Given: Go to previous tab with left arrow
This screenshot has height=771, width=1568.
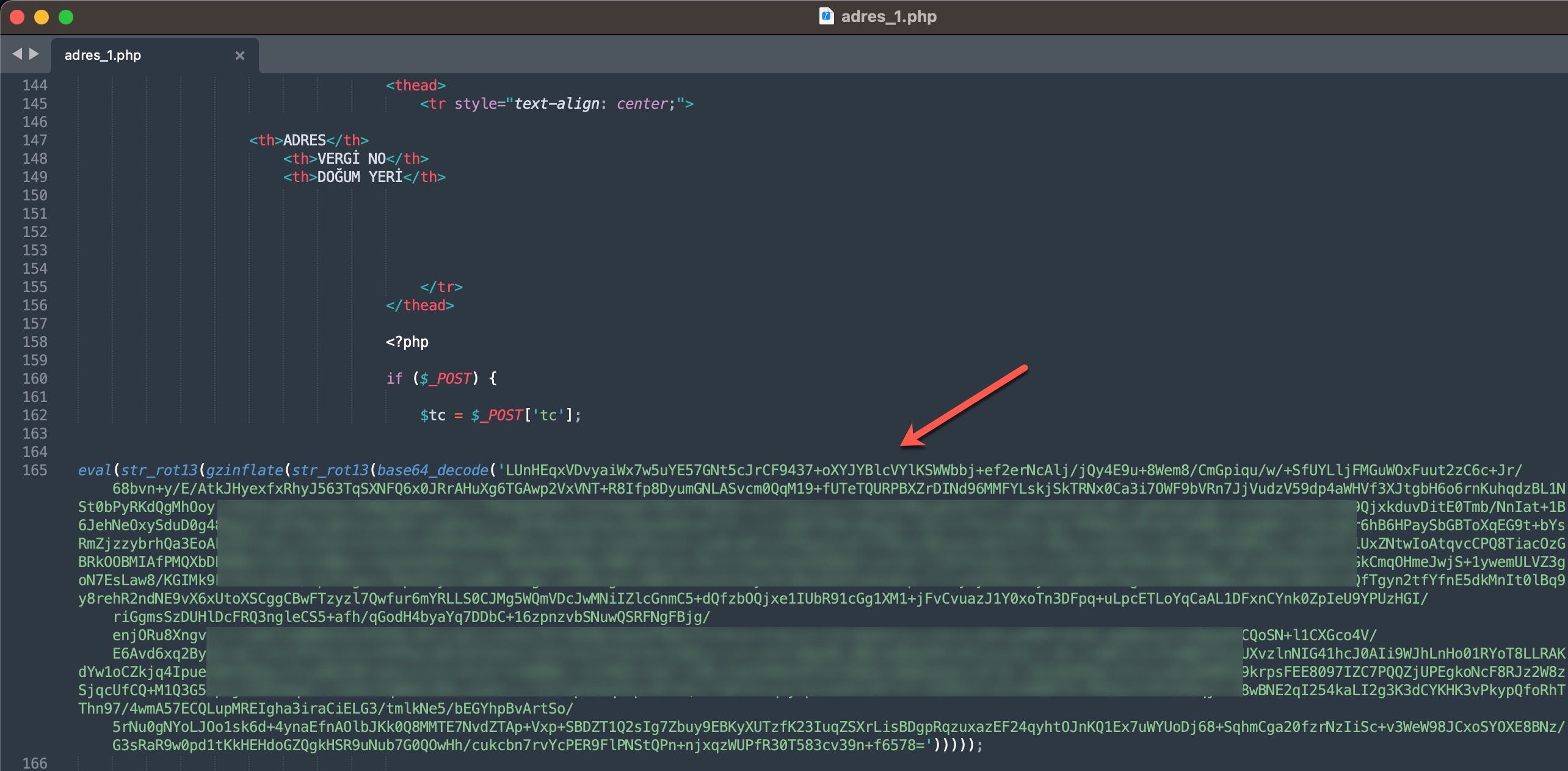Looking at the screenshot, I should tap(17, 54).
